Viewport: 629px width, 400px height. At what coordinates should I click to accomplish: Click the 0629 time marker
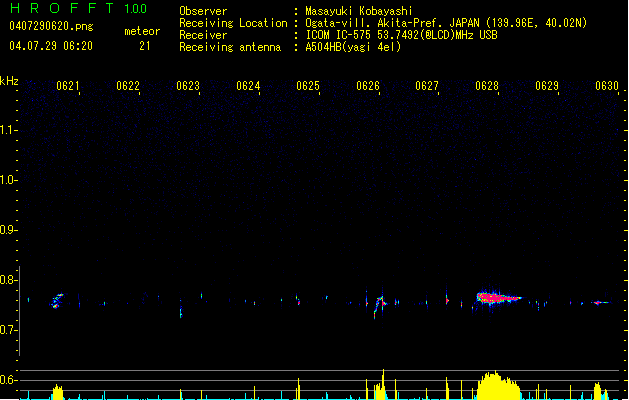click(x=547, y=86)
